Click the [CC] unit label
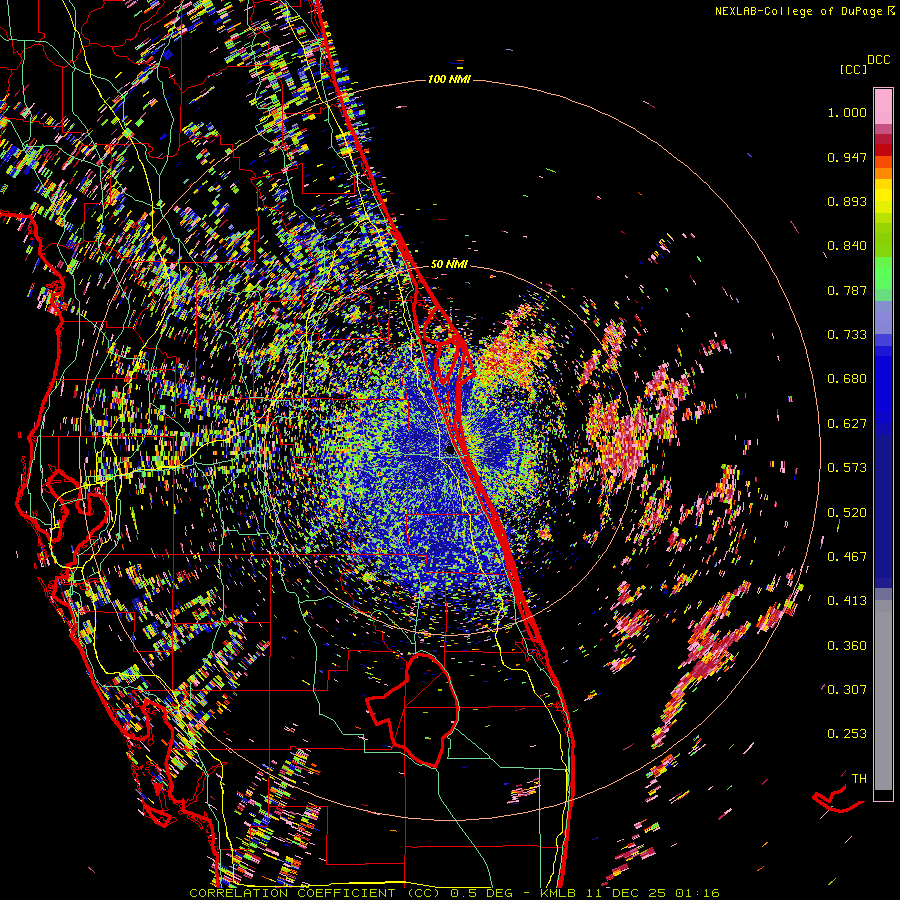The image size is (900, 900). [x=853, y=69]
